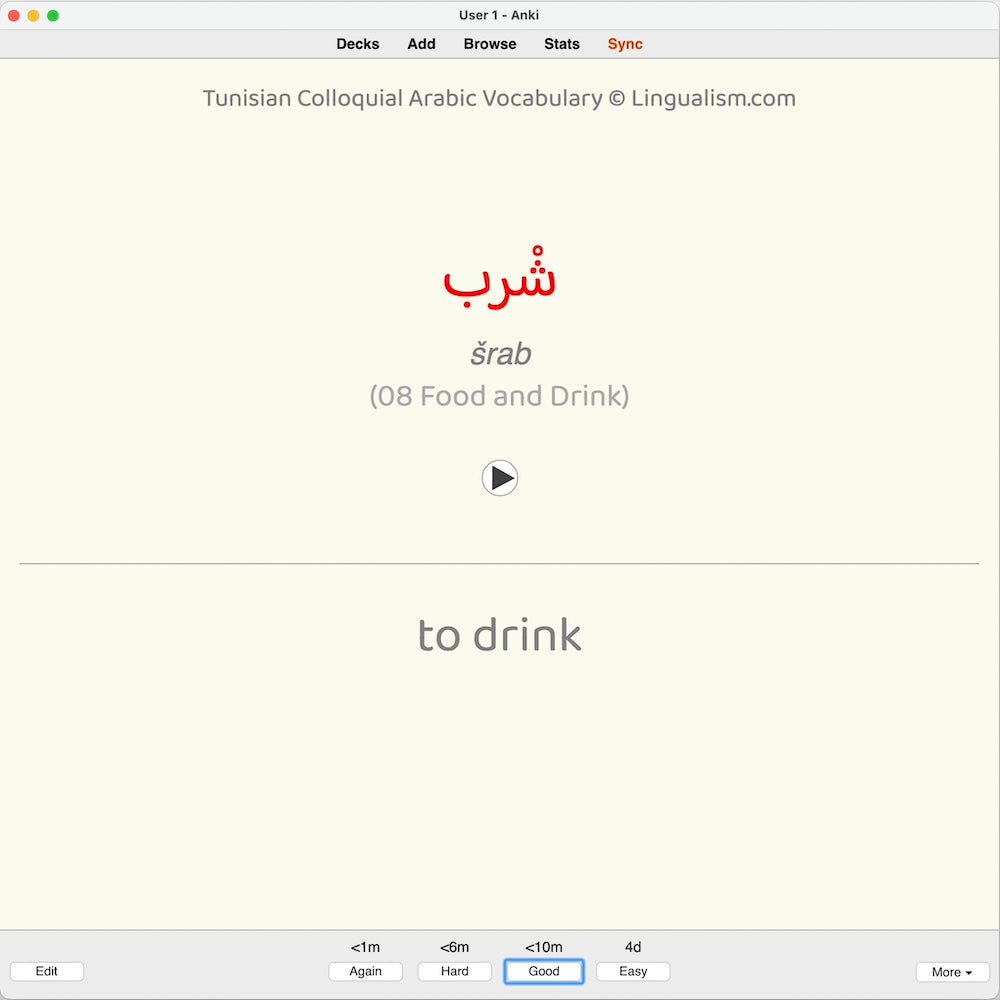The width and height of the screenshot is (1000, 1000).
Task: Click the deck title Tunisian Colloquial Arabic Vocabulary
Action: pos(500,98)
